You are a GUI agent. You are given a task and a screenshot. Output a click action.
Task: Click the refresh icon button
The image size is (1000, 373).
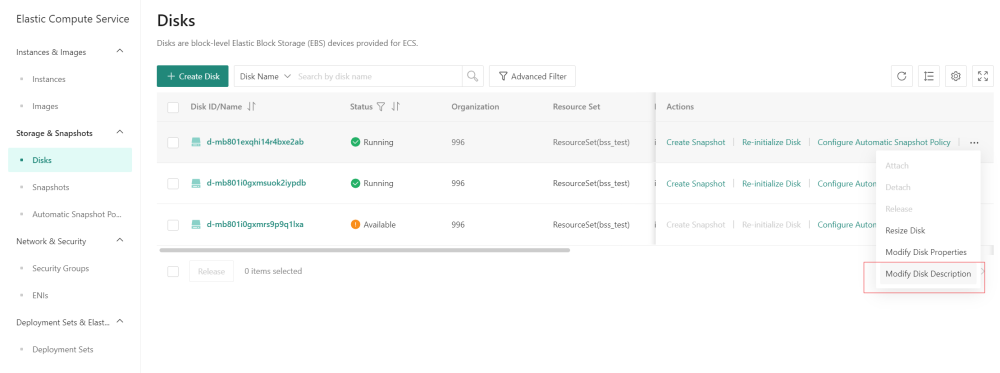901,76
